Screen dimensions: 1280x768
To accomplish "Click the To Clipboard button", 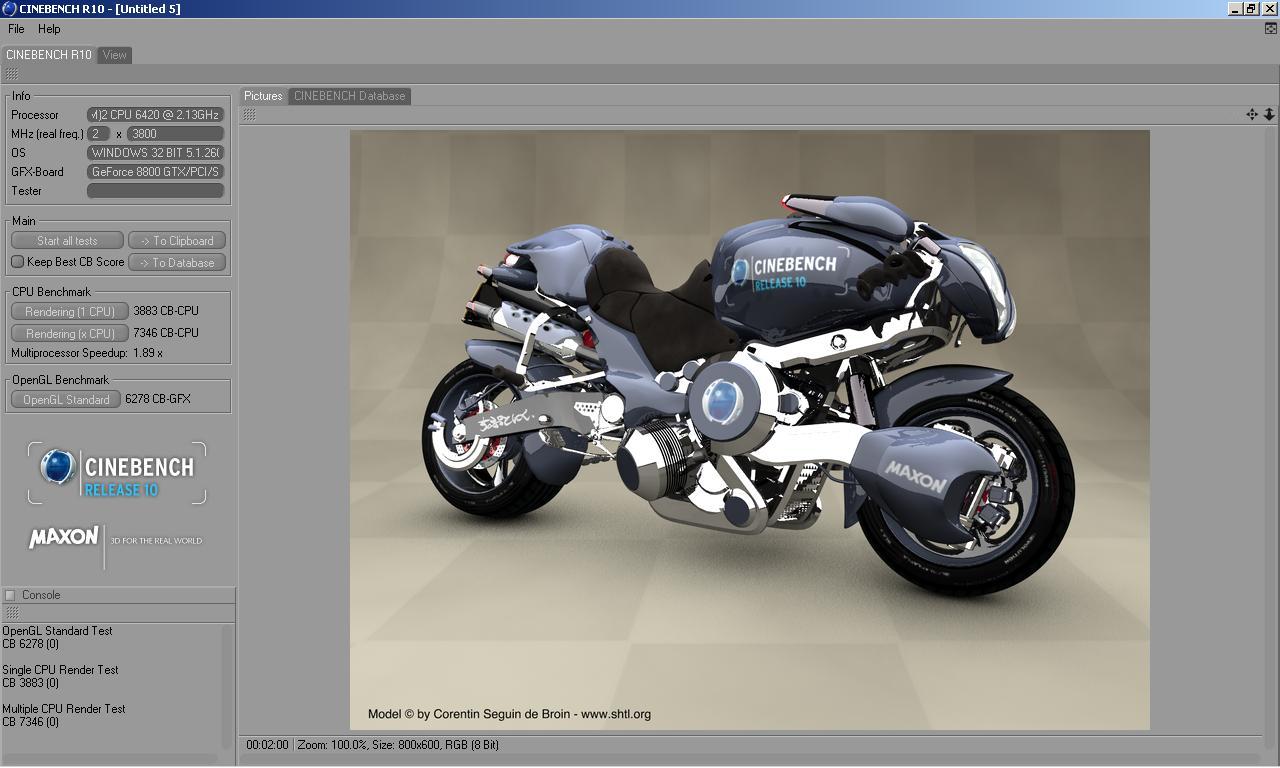I will click(x=177, y=241).
